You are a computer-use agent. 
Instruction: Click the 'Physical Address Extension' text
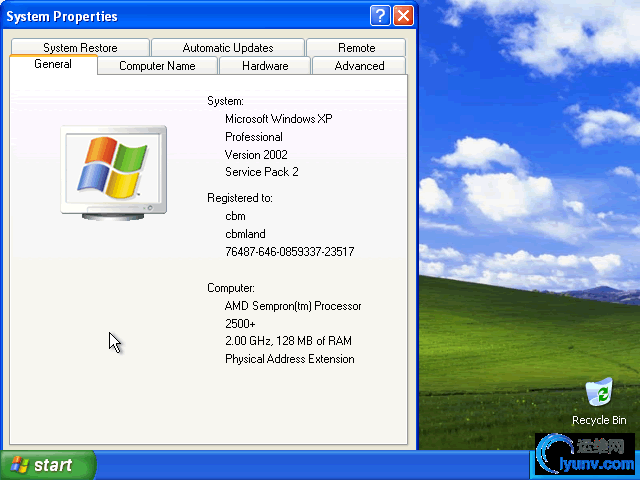(x=289, y=359)
